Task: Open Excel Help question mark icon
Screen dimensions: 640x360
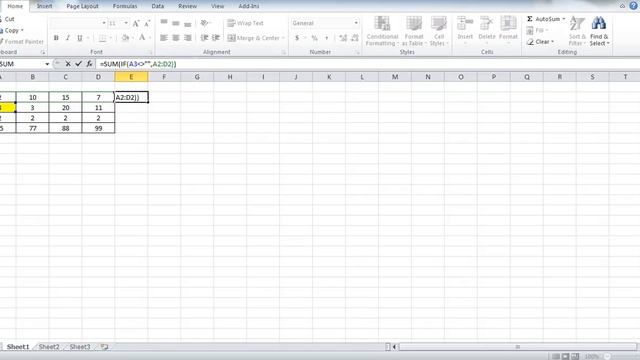Action: click(633, 6)
